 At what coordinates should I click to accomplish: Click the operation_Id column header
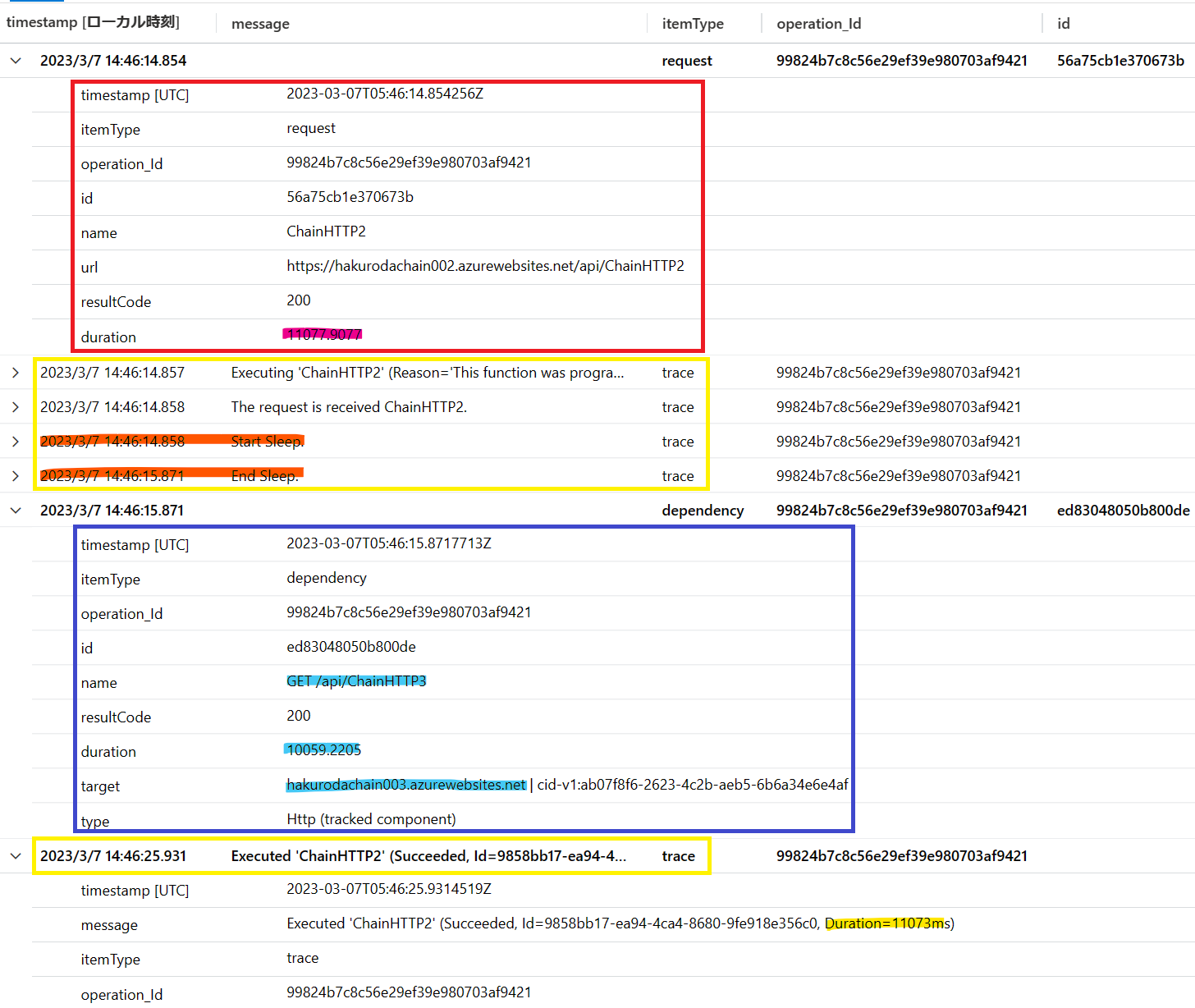[x=818, y=24]
